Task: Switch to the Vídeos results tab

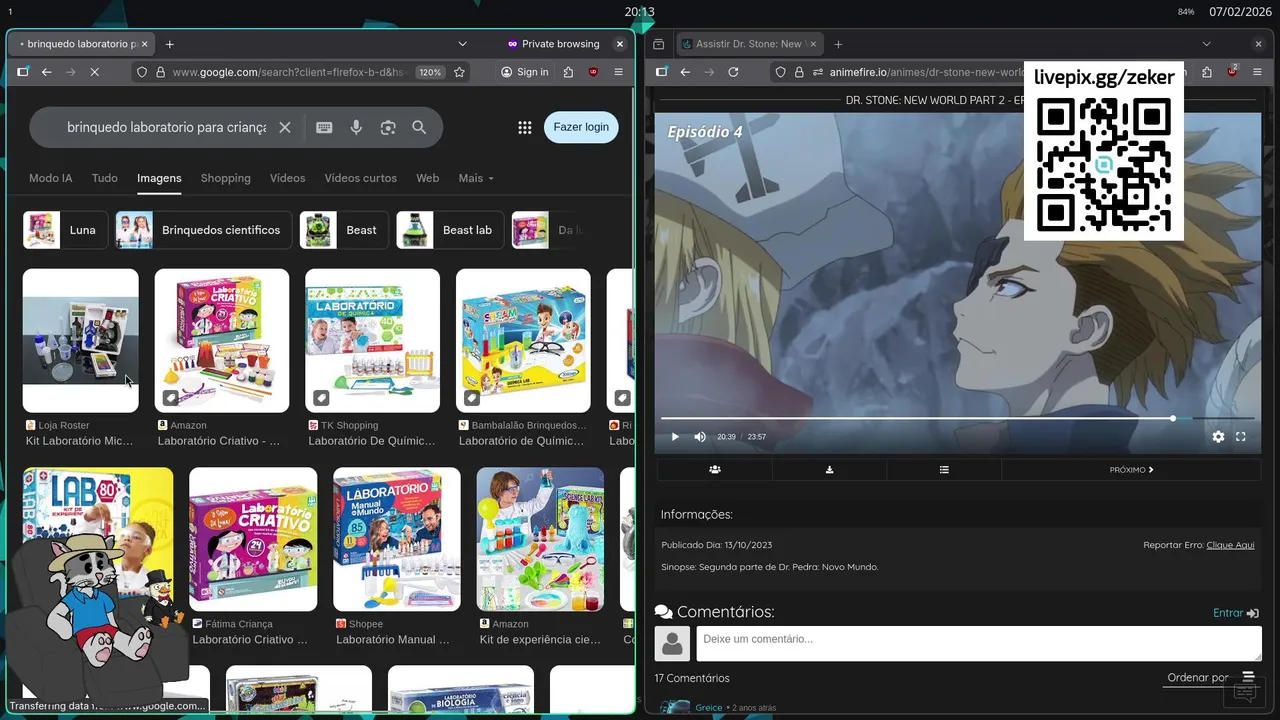Action: (287, 178)
